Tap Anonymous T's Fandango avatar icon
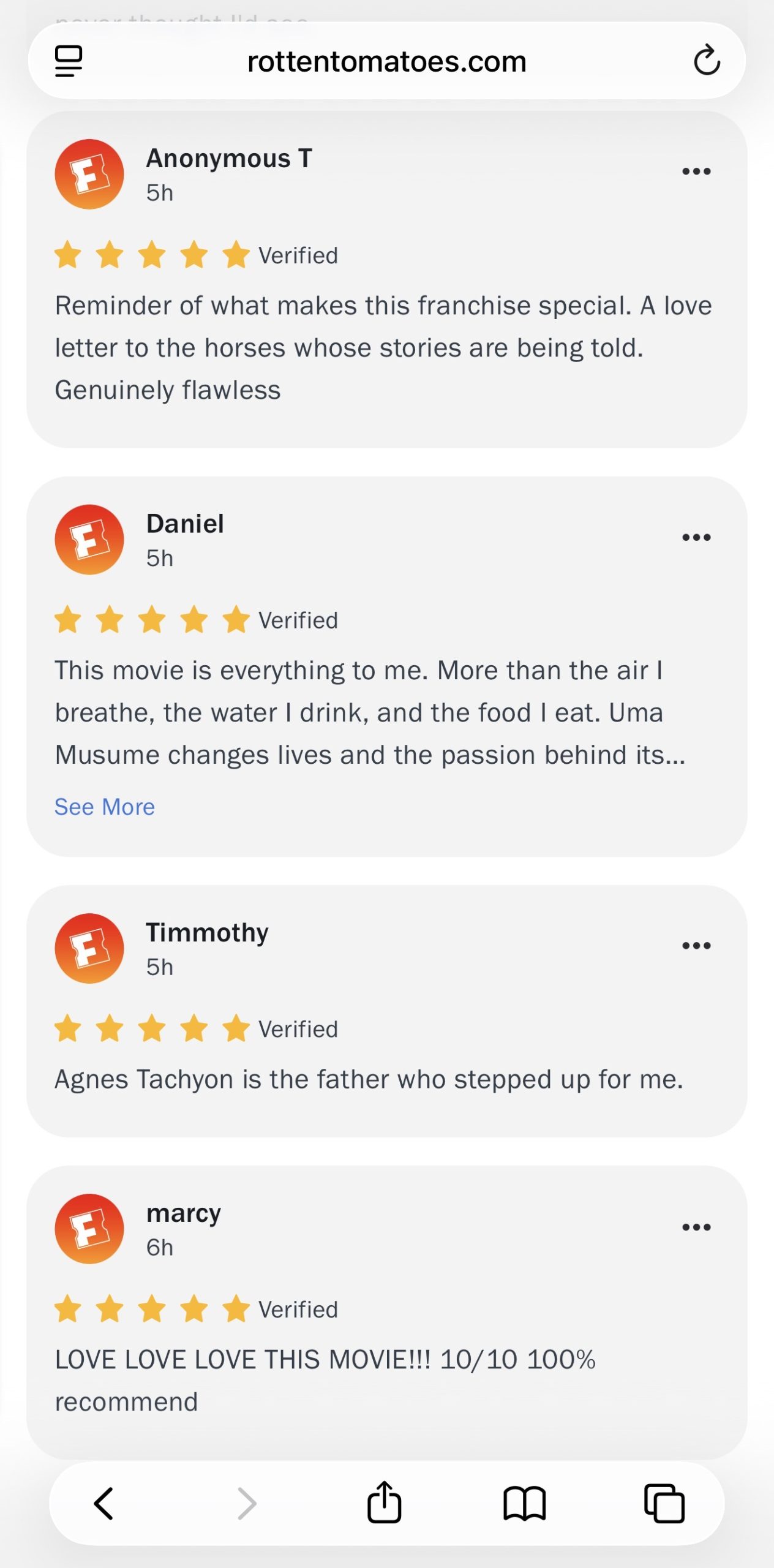Viewport: 774px width, 1568px height. click(x=89, y=174)
